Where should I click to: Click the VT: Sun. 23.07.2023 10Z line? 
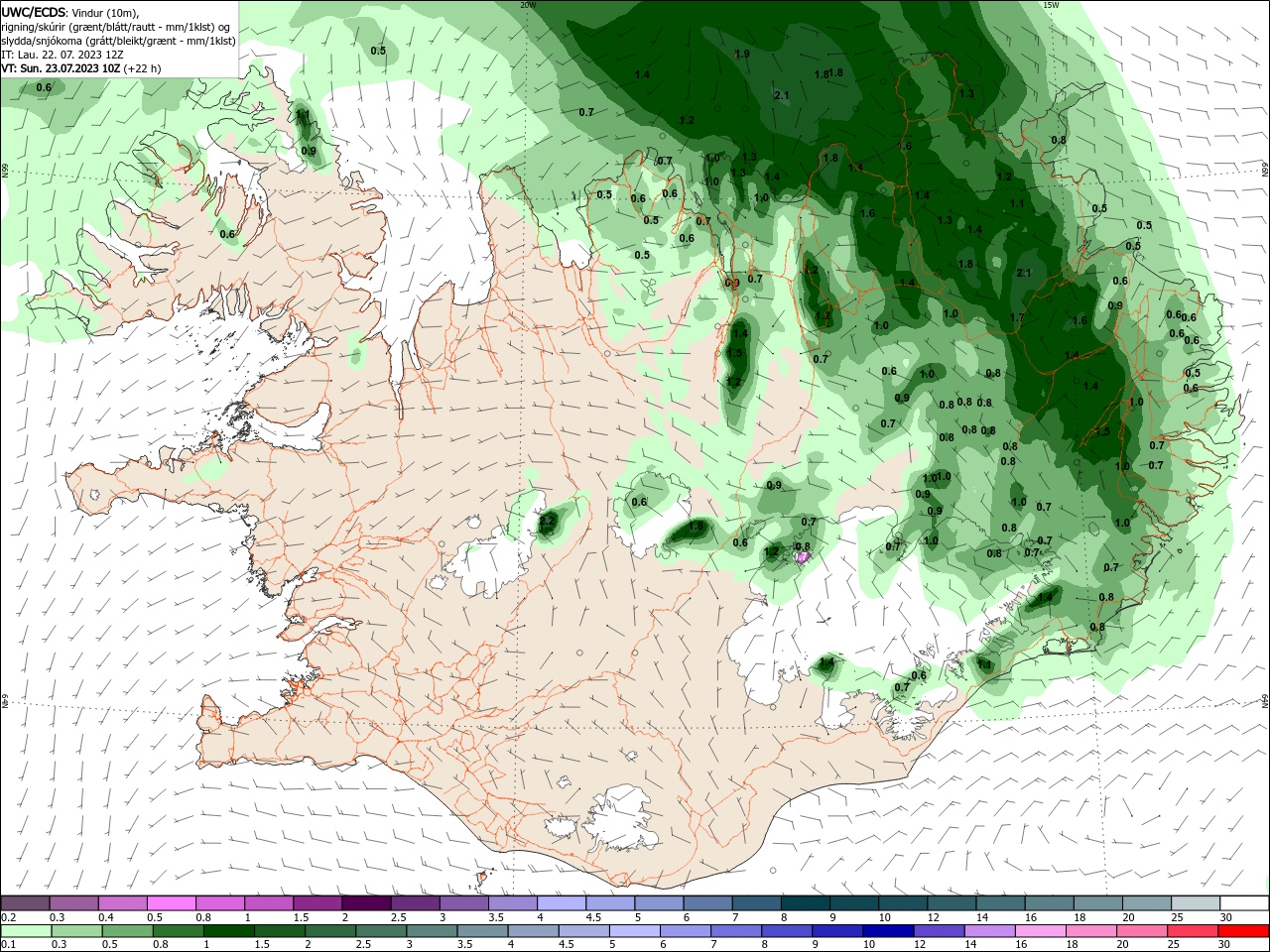coord(81,68)
